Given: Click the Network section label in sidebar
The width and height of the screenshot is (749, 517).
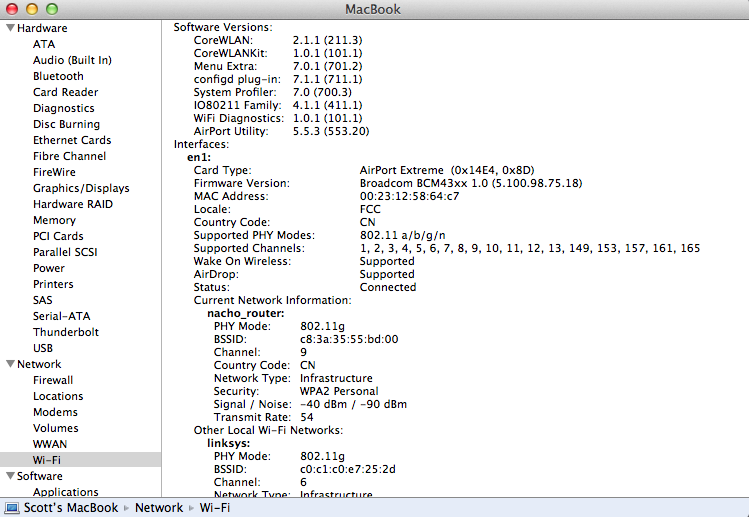Looking at the screenshot, I should pos(39,364).
